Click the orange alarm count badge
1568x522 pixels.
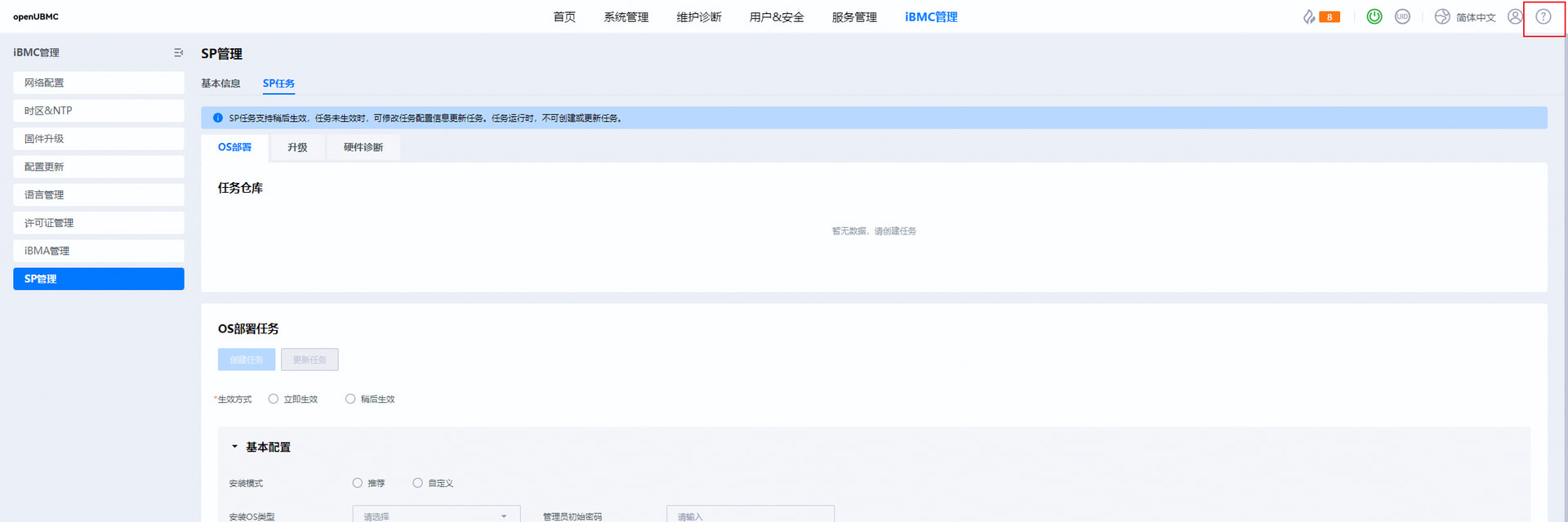(x=1330, y=17)
